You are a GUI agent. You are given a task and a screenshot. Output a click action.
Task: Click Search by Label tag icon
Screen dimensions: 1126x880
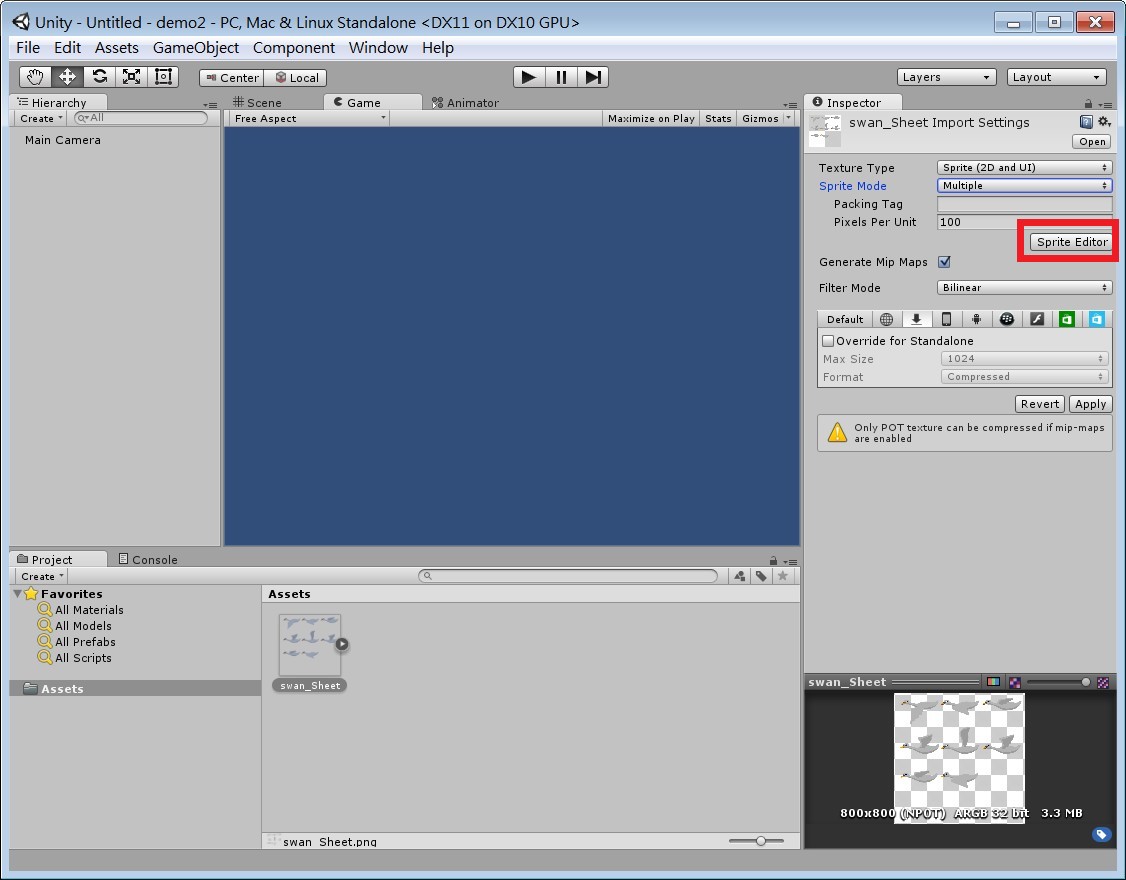(x=761, y=576)
